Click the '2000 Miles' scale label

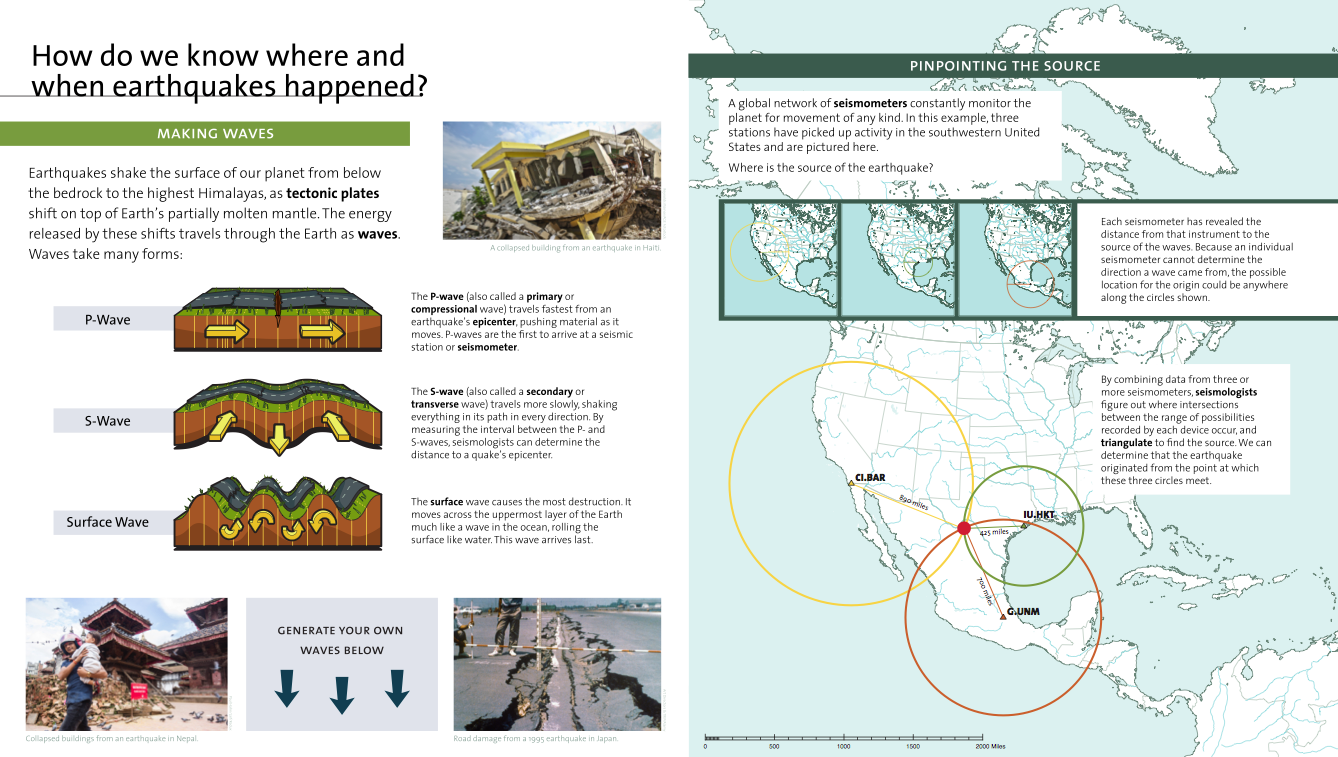point(990,747)
